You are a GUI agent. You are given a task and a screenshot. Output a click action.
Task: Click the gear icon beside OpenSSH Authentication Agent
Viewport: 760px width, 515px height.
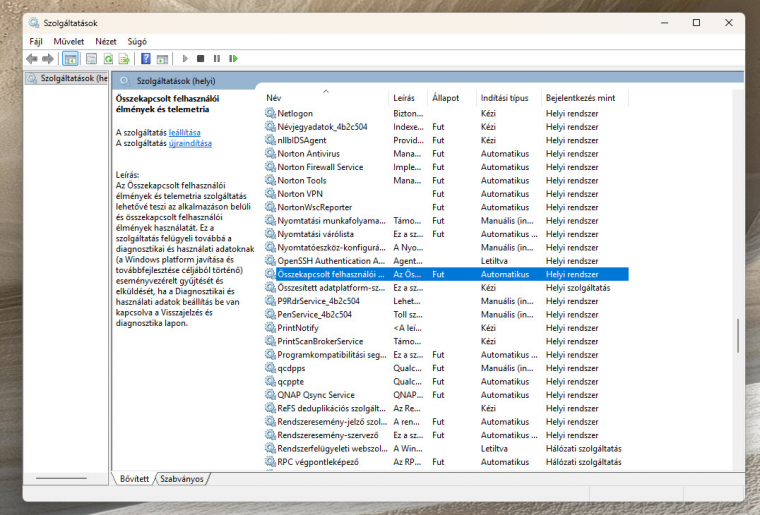click(270, 261)
